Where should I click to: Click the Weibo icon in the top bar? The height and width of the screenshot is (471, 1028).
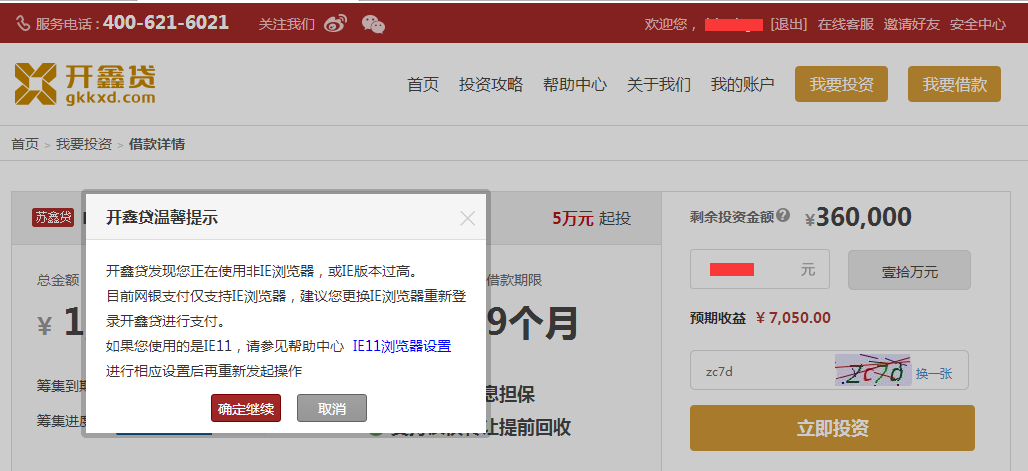[x=335, y=23]
